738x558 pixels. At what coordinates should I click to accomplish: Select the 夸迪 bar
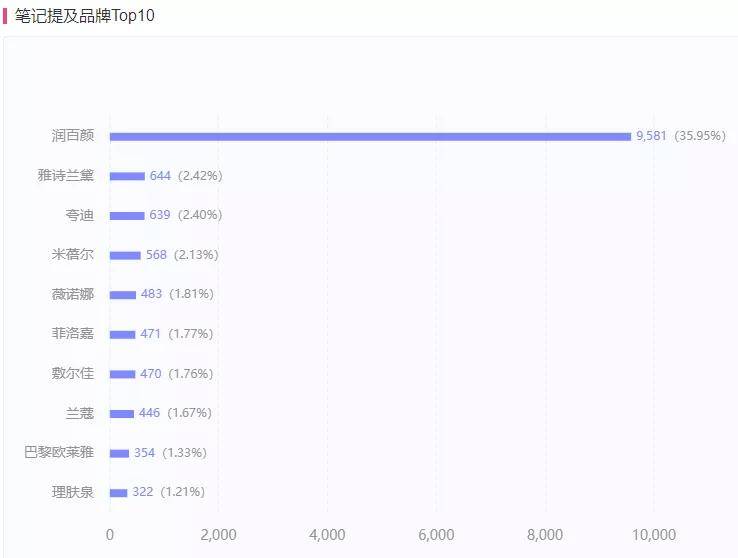click(x=127, y=215)
